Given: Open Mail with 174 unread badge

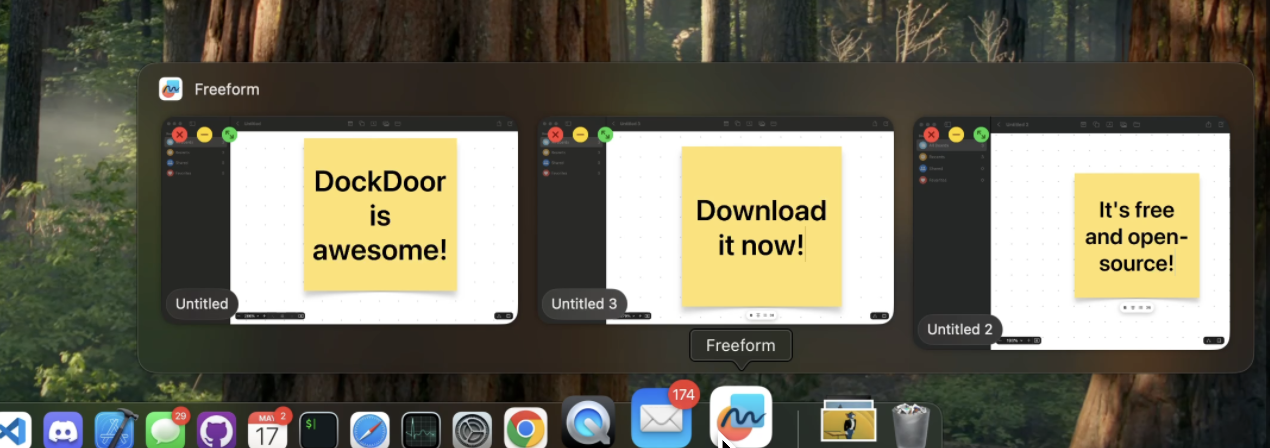Looking at the screenshot, I should click(x=662, y=417).
